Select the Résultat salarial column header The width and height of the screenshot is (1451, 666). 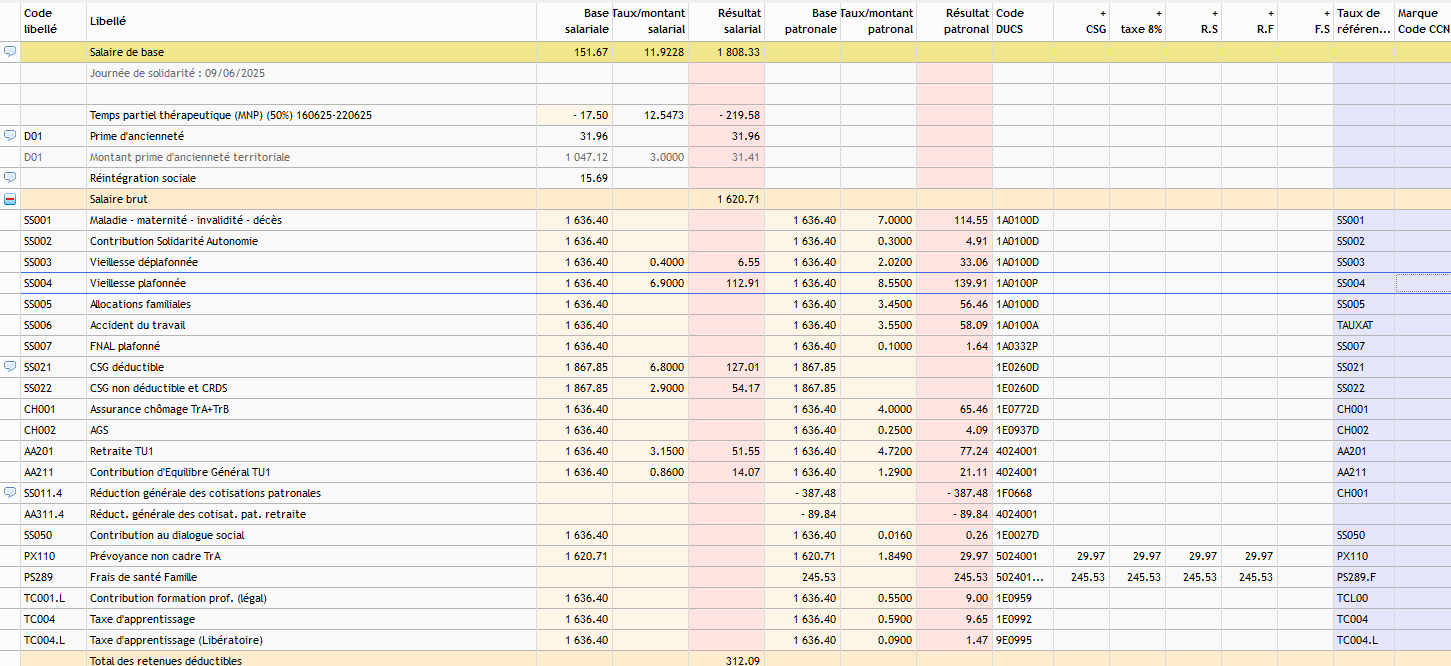[x=726, y=21]
